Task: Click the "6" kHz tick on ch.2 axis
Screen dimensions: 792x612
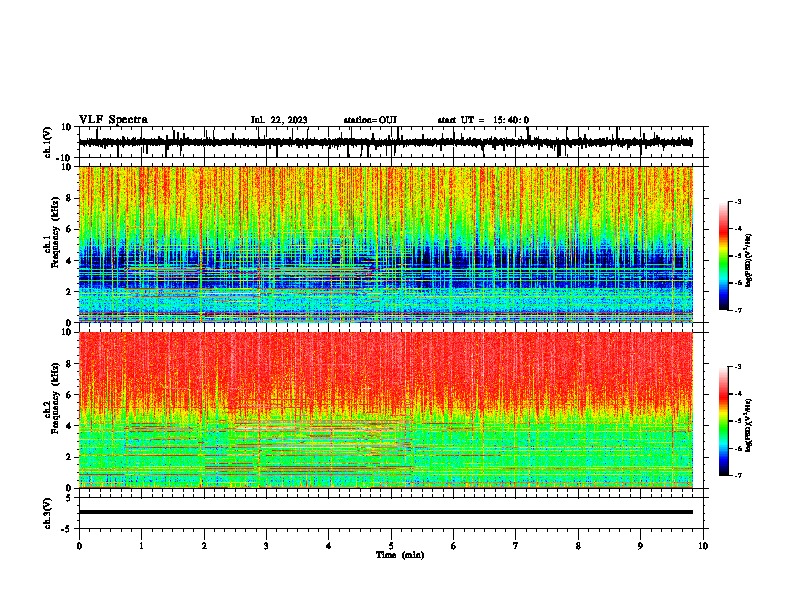Action: pos(69,395)
